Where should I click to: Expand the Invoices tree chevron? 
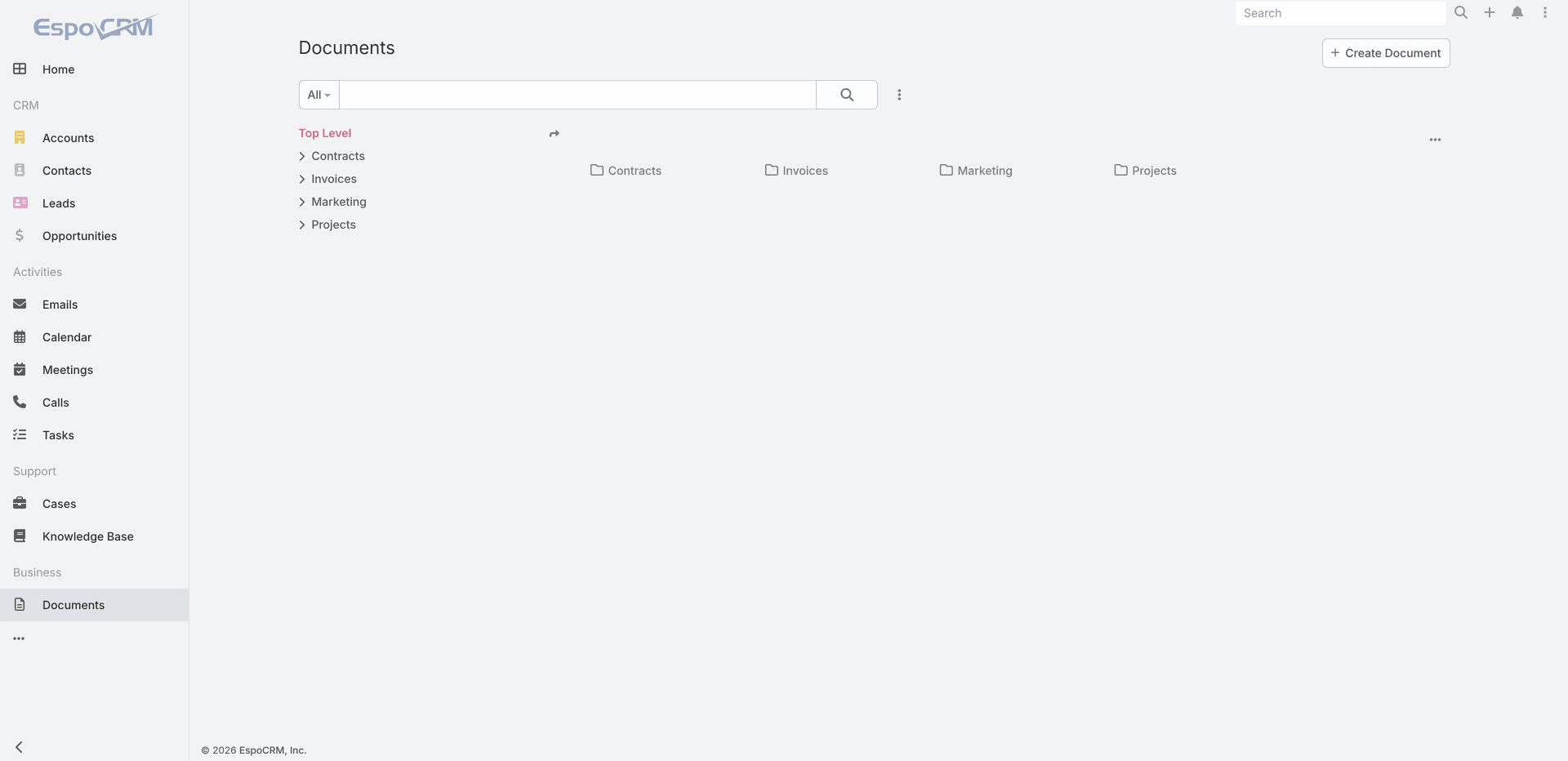coord(302,179)
